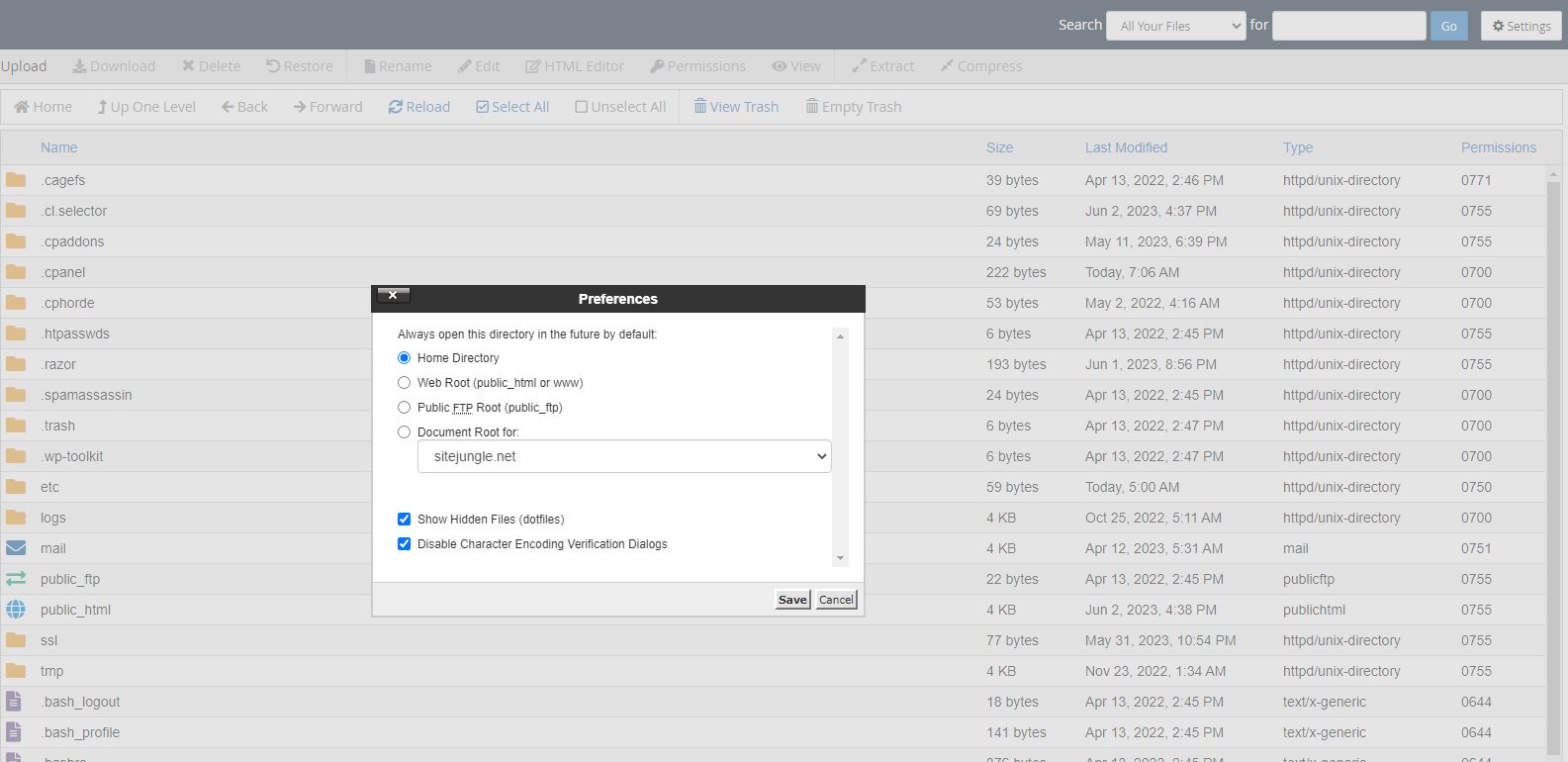
Task: Uncheck Show Hidden Files (dotfiles)
Action: coord(404,520)
